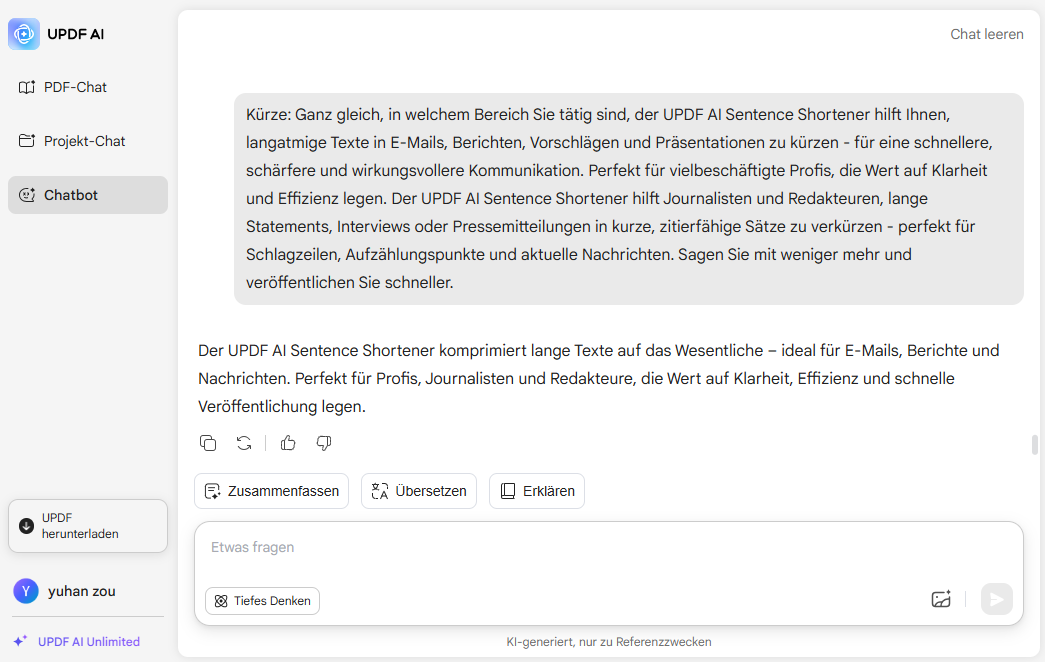
Task: Click the UPDF AI title text
Action: (75, 34)
